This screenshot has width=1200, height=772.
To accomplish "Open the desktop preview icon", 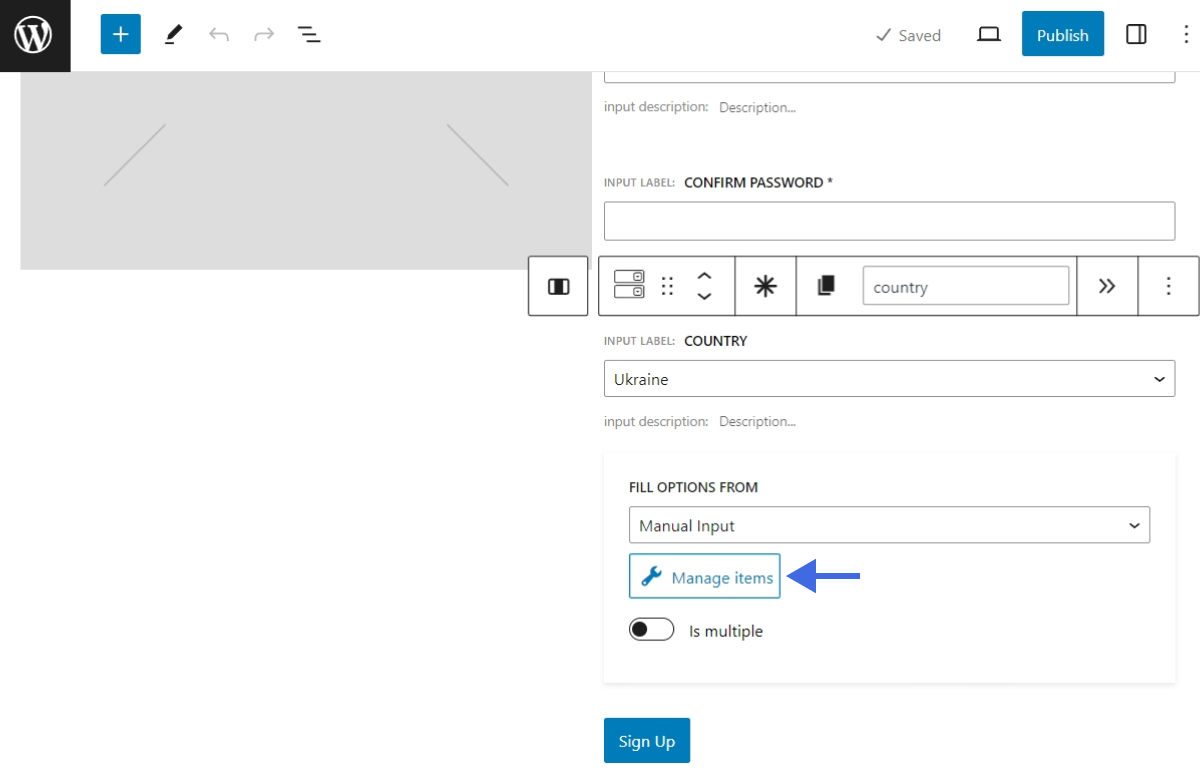I will [x=988, y=34].
